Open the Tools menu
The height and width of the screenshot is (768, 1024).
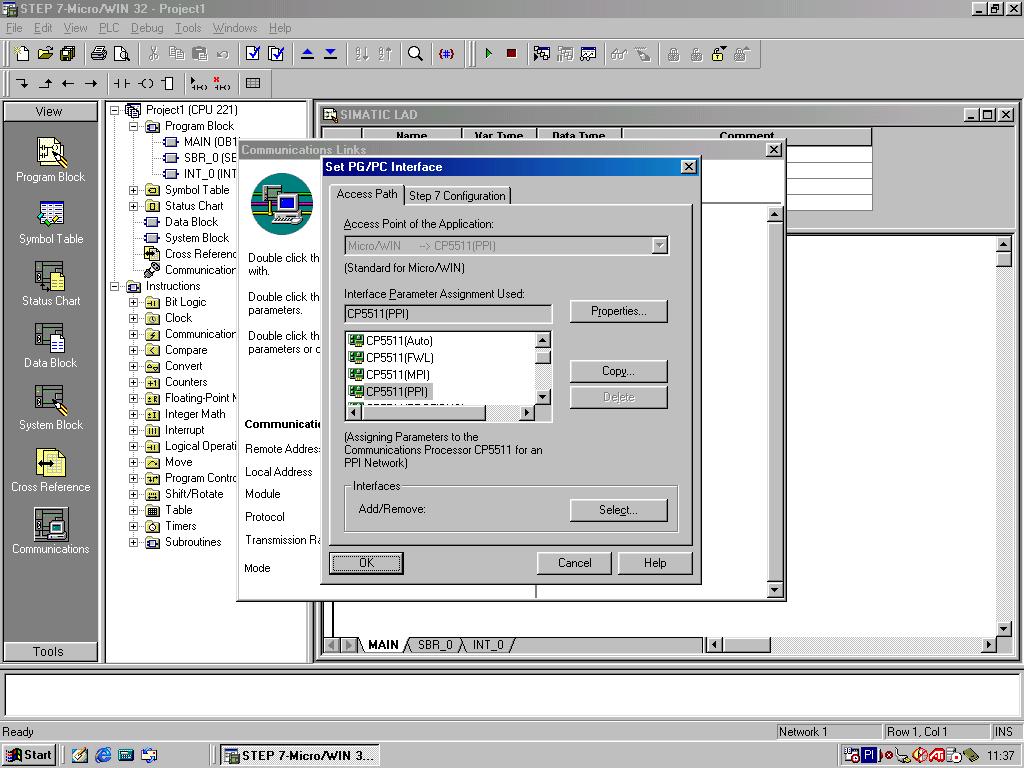[188, 28]
